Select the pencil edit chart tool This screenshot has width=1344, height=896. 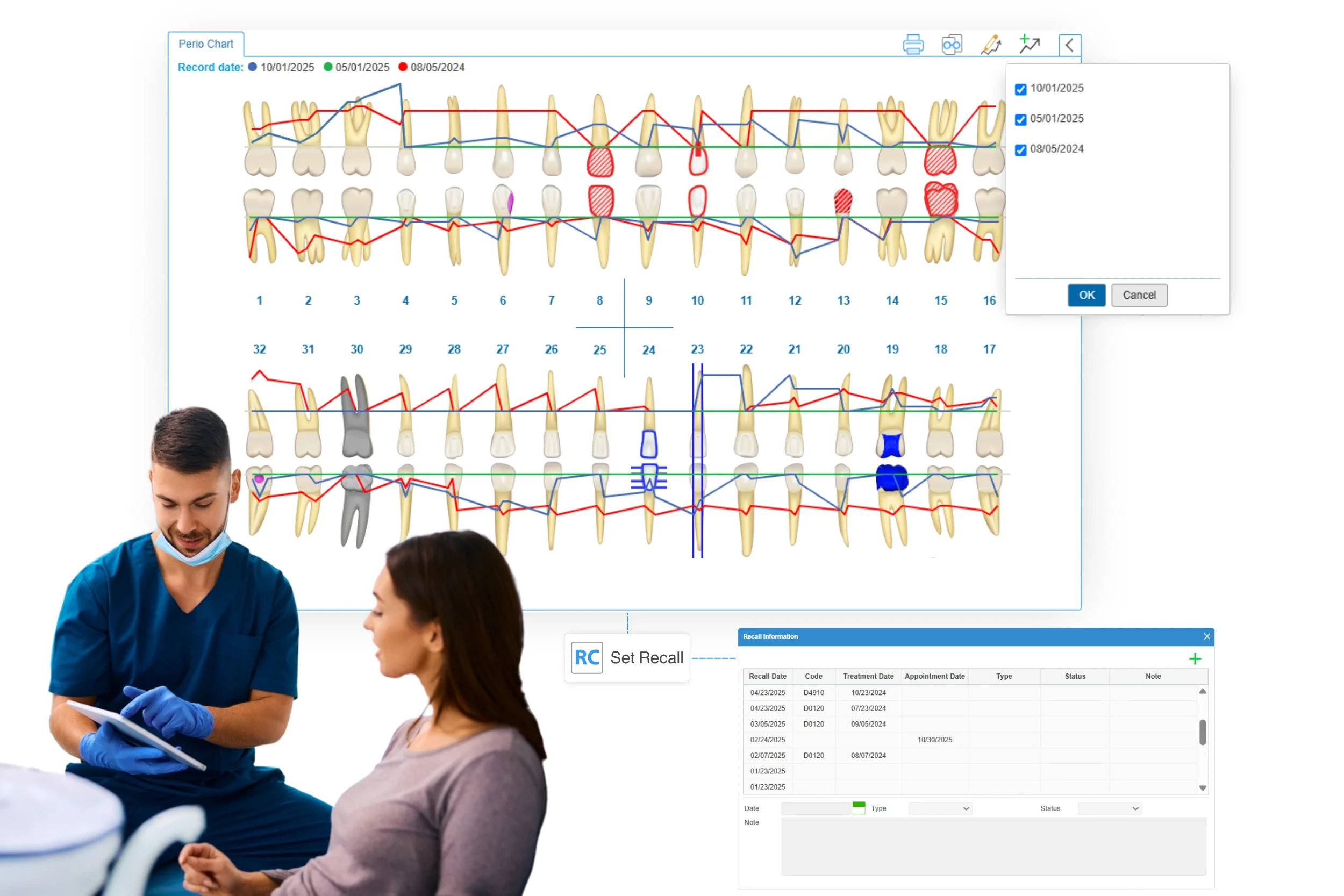click(990, 44)
